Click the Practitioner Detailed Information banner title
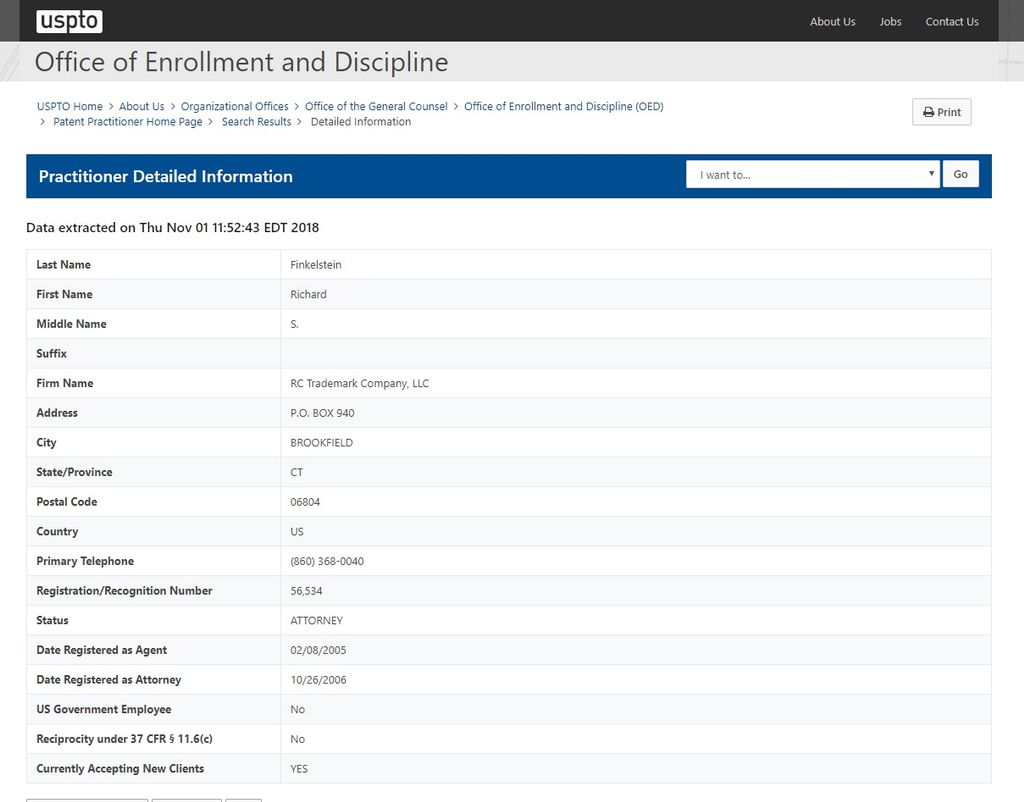The height and width of the screenshot is (802, 1024). point(165,177)
